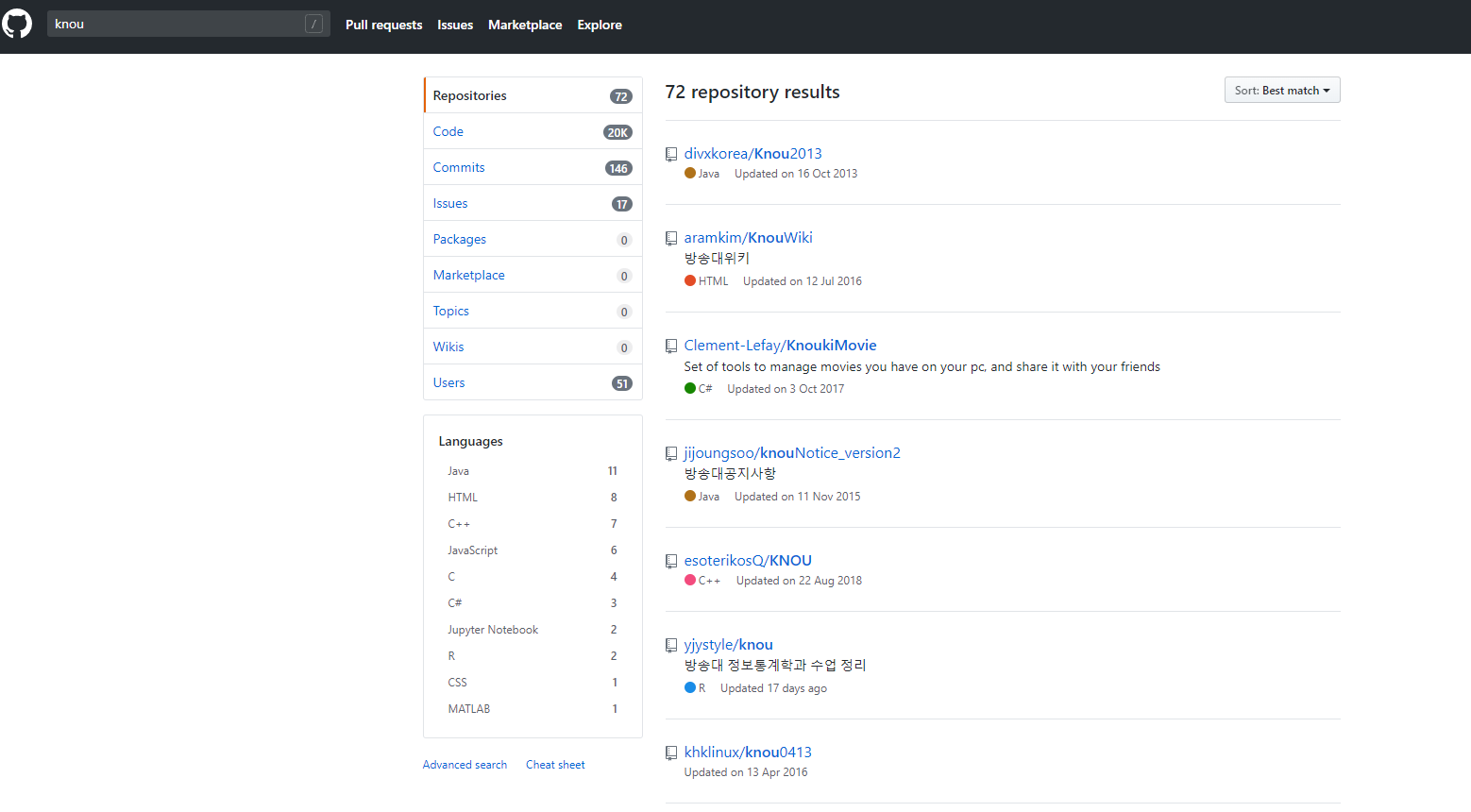Filter results by MATLAB language
The height and width of the screenshot is (812, 1471).
point(533,709)
